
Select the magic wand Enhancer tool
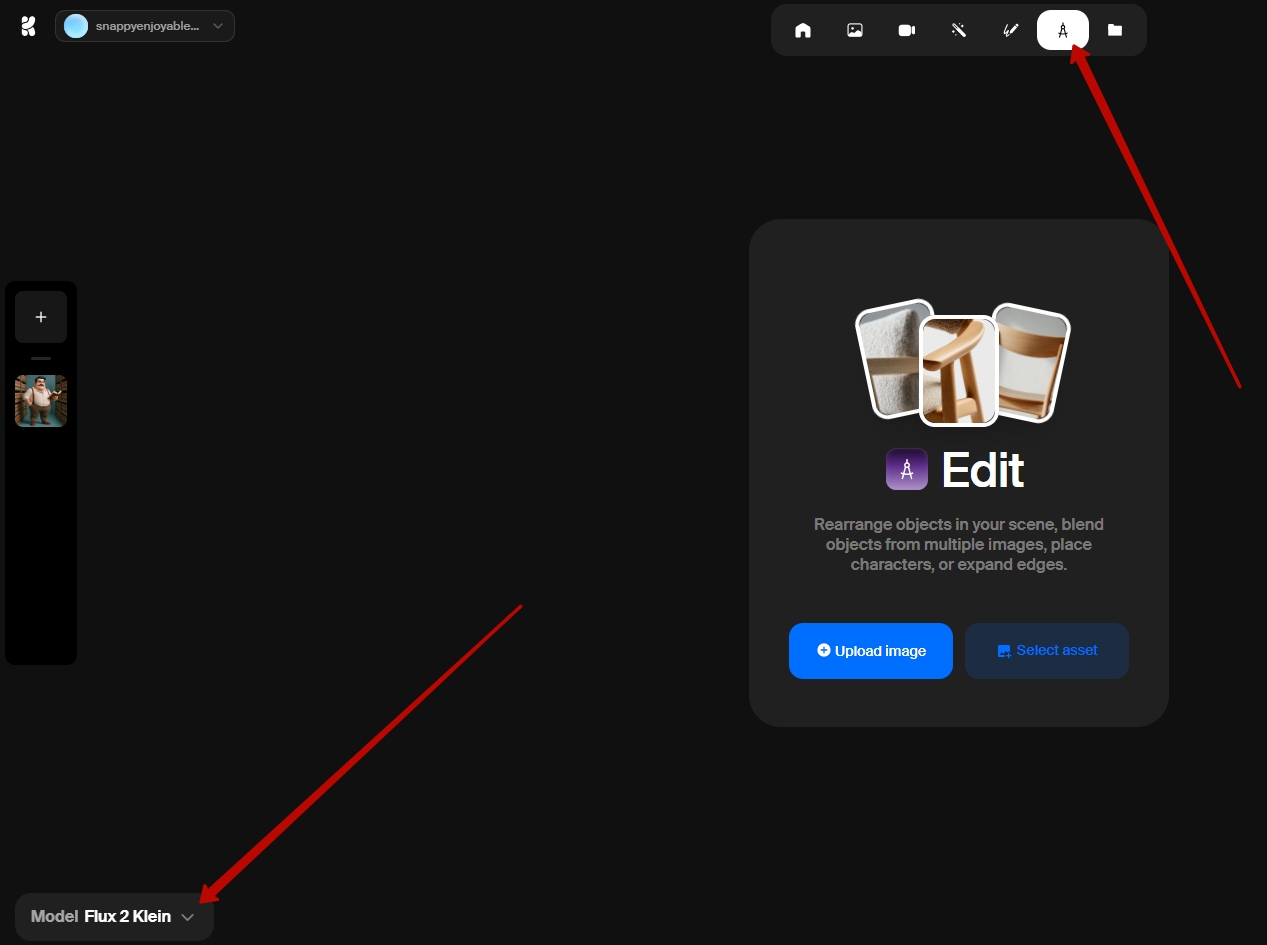pos(958,30)
